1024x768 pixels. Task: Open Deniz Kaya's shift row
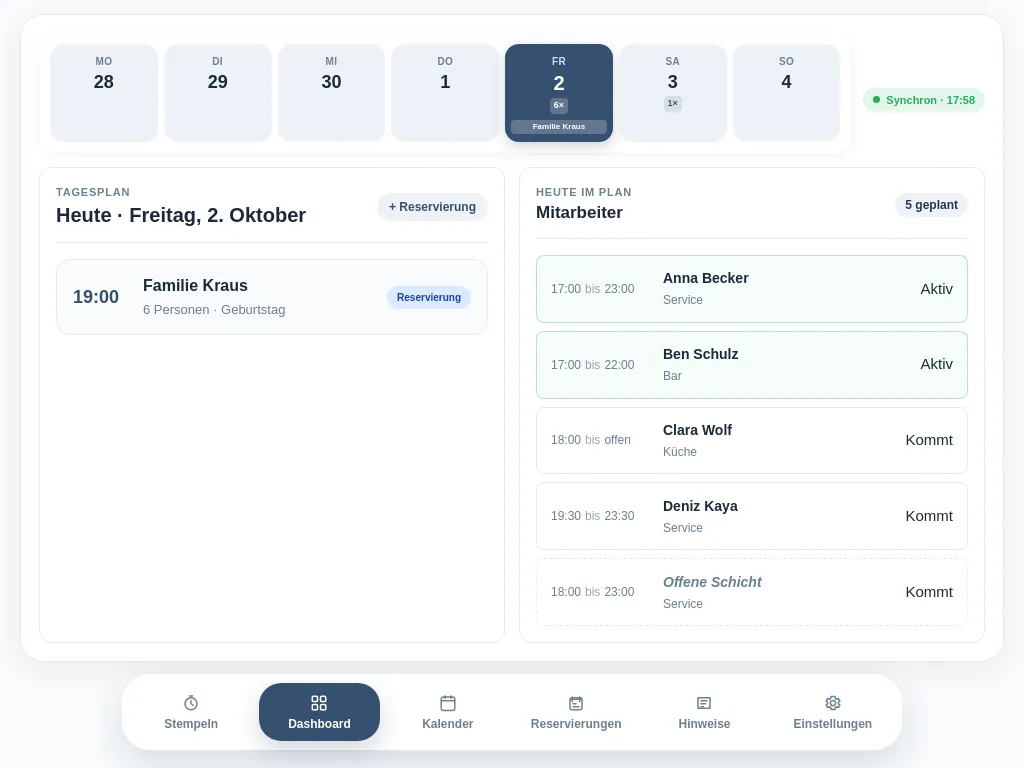pos(752,516)
